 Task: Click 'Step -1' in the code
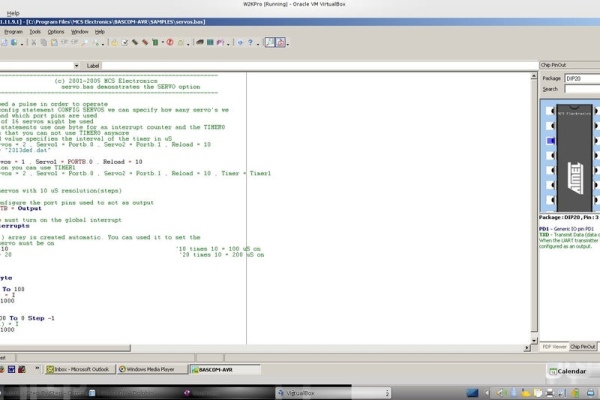[41, 318]
